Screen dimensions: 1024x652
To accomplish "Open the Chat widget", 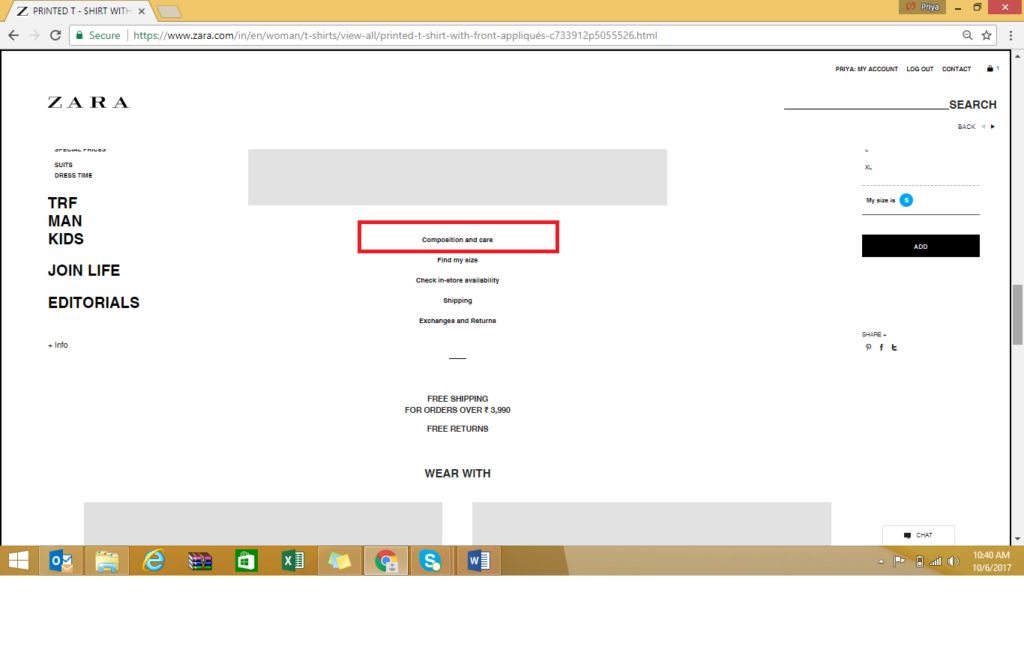I will [918, 535].
